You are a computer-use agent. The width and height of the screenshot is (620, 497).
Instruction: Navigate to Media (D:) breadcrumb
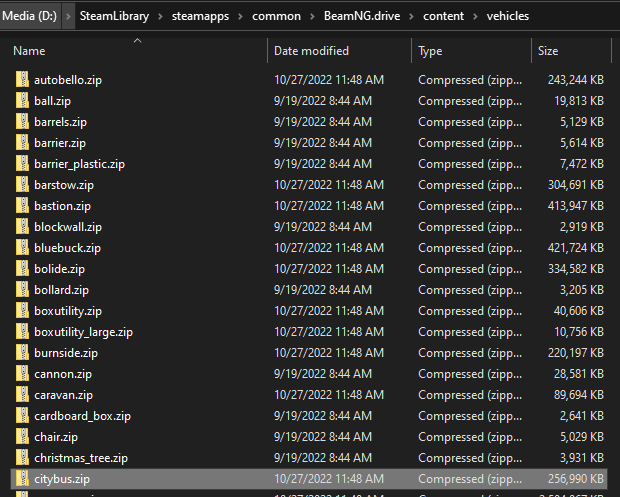coord(30,16)
